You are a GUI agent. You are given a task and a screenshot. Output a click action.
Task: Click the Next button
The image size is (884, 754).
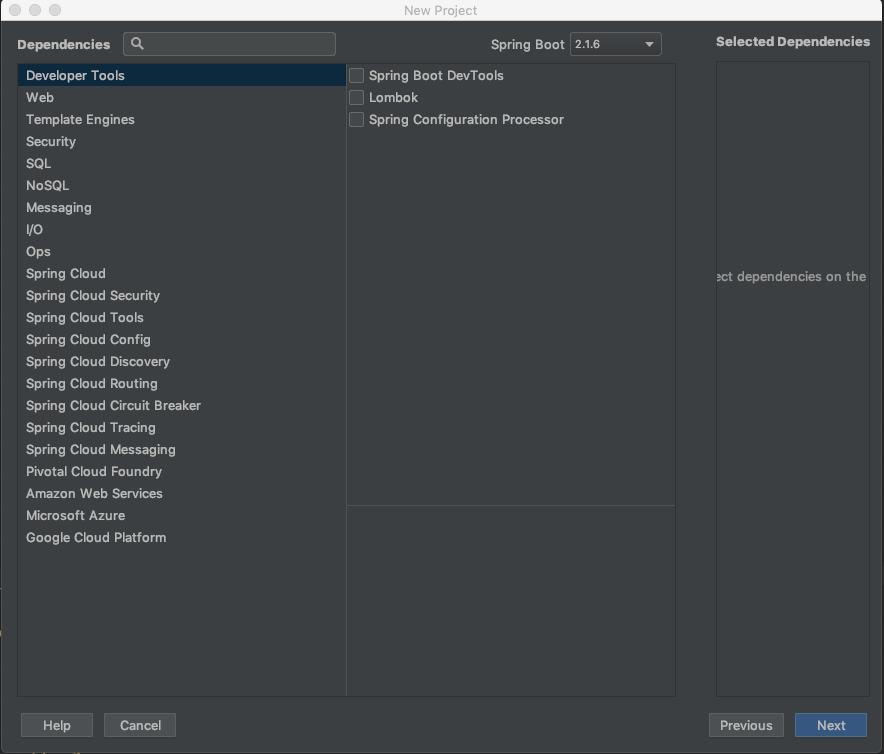coord(830,725)
